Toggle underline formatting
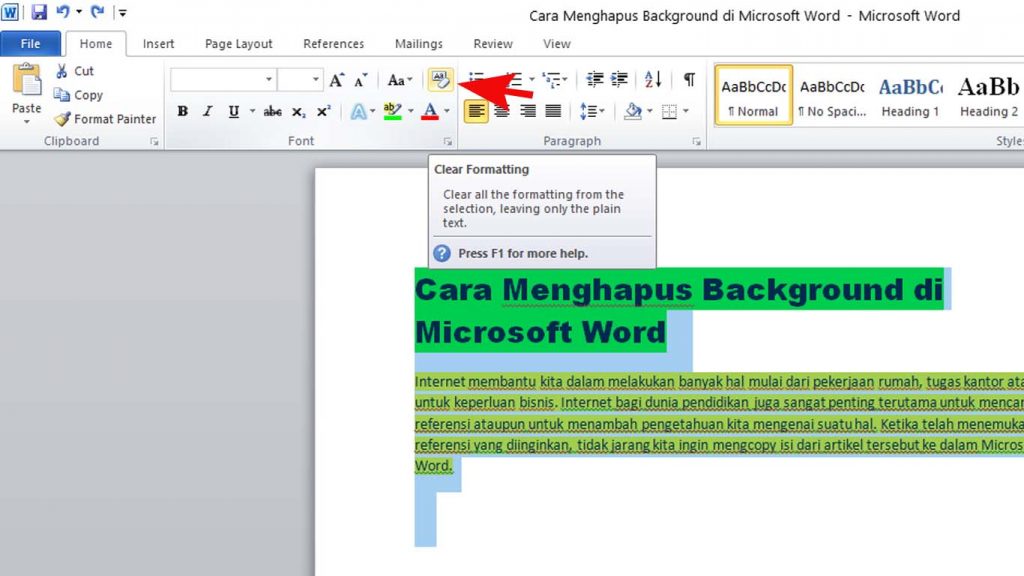Viewport: 1024px width, 576px height. (x=233, y=112)
